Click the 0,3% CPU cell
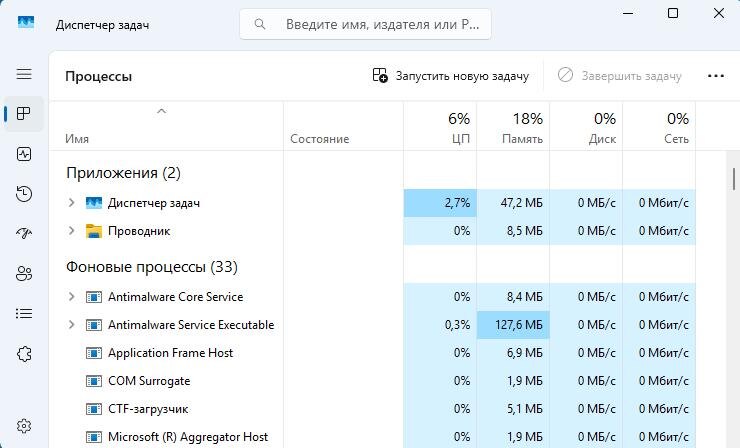The height and width of the screenshot is (448, 740). point(440,325)
